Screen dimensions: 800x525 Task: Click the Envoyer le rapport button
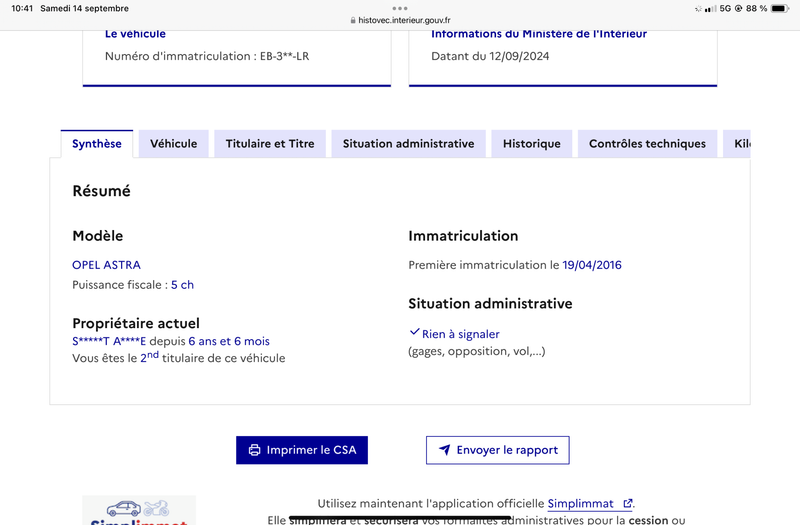497,450
